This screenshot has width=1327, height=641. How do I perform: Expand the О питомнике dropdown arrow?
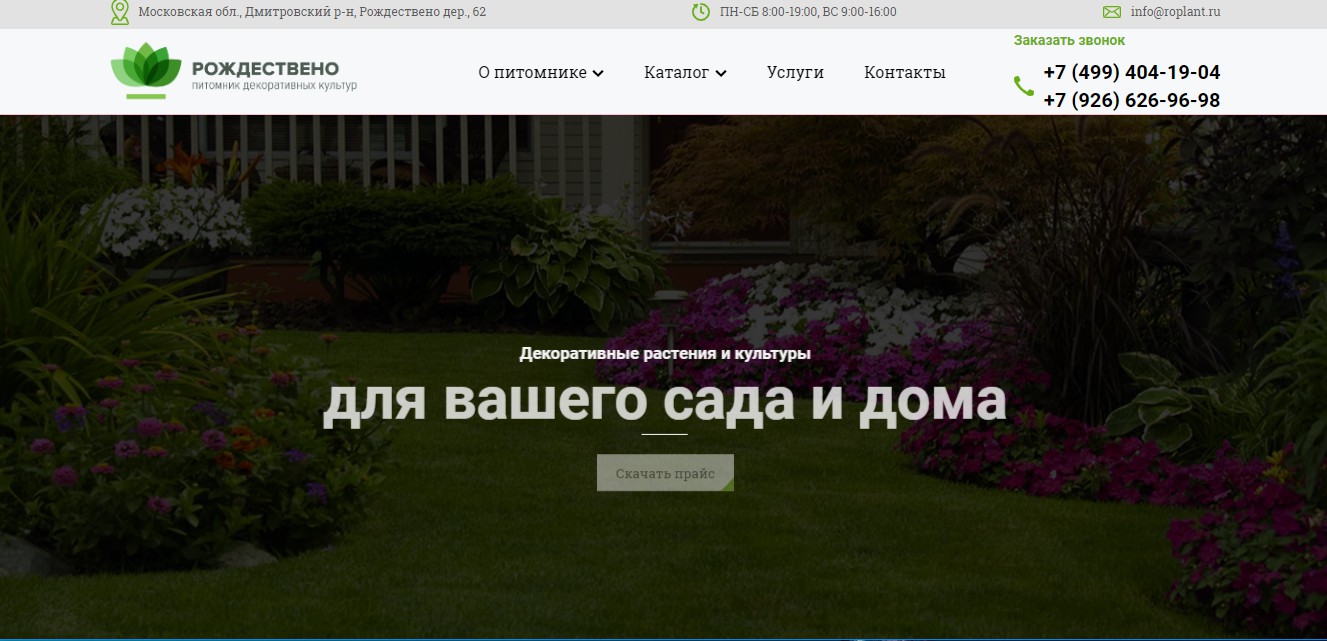click(598, 73)
